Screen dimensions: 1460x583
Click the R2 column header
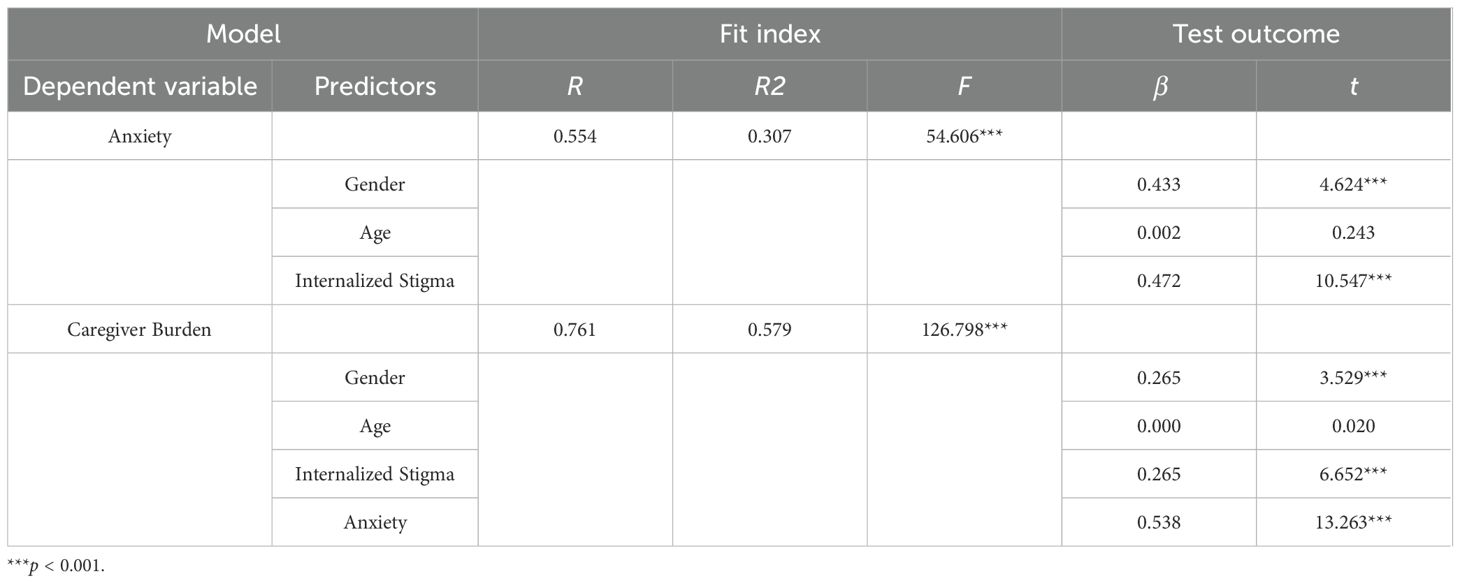click(x=769, y=86)
